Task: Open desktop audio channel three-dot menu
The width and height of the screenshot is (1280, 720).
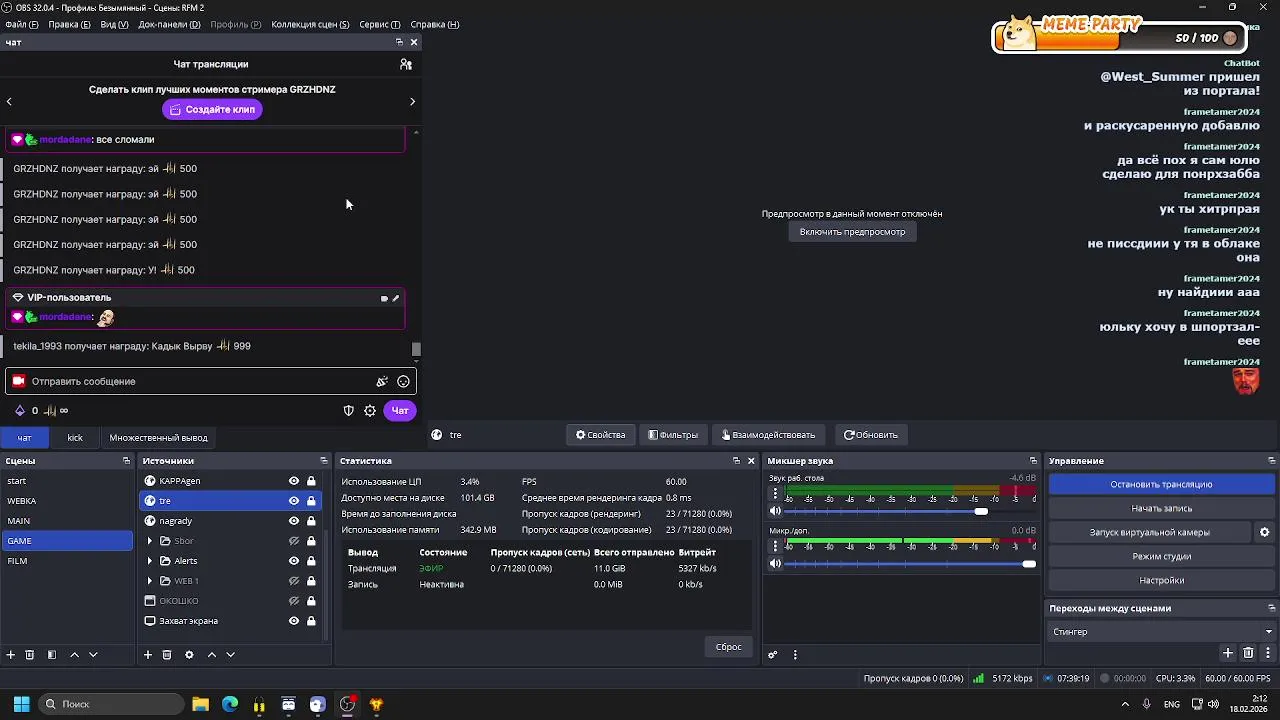Action: tap(775, 492)
